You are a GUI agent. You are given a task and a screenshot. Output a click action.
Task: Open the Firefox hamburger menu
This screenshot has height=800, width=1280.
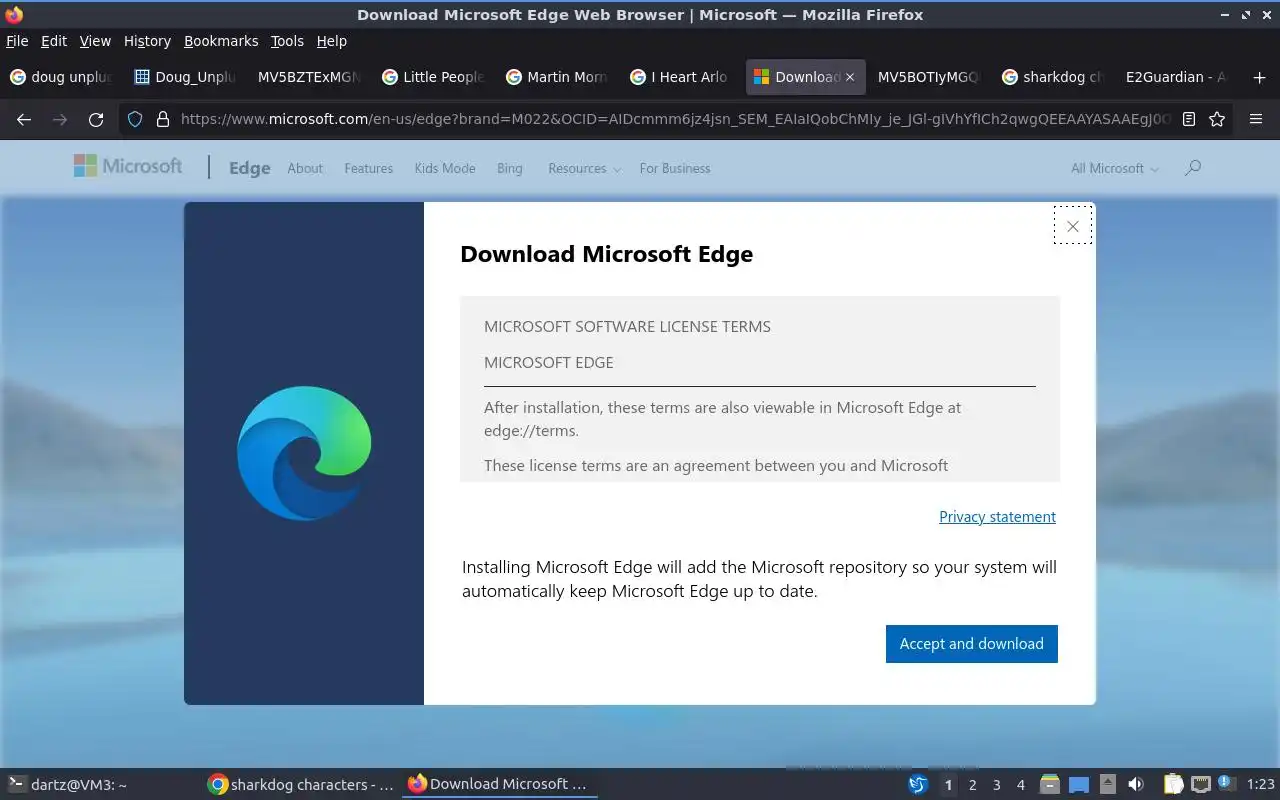tap(1256, 119)
